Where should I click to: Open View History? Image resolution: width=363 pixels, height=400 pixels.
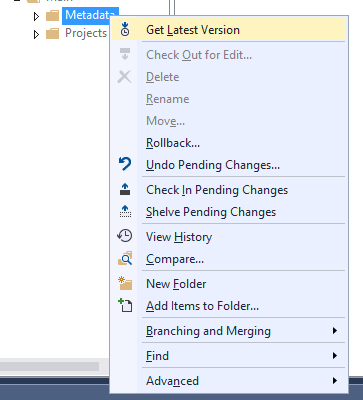point(229,237)
